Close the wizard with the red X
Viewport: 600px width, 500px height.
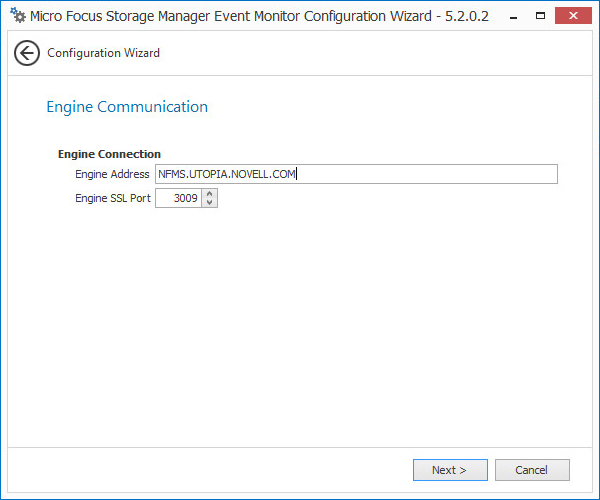(573, 17)
